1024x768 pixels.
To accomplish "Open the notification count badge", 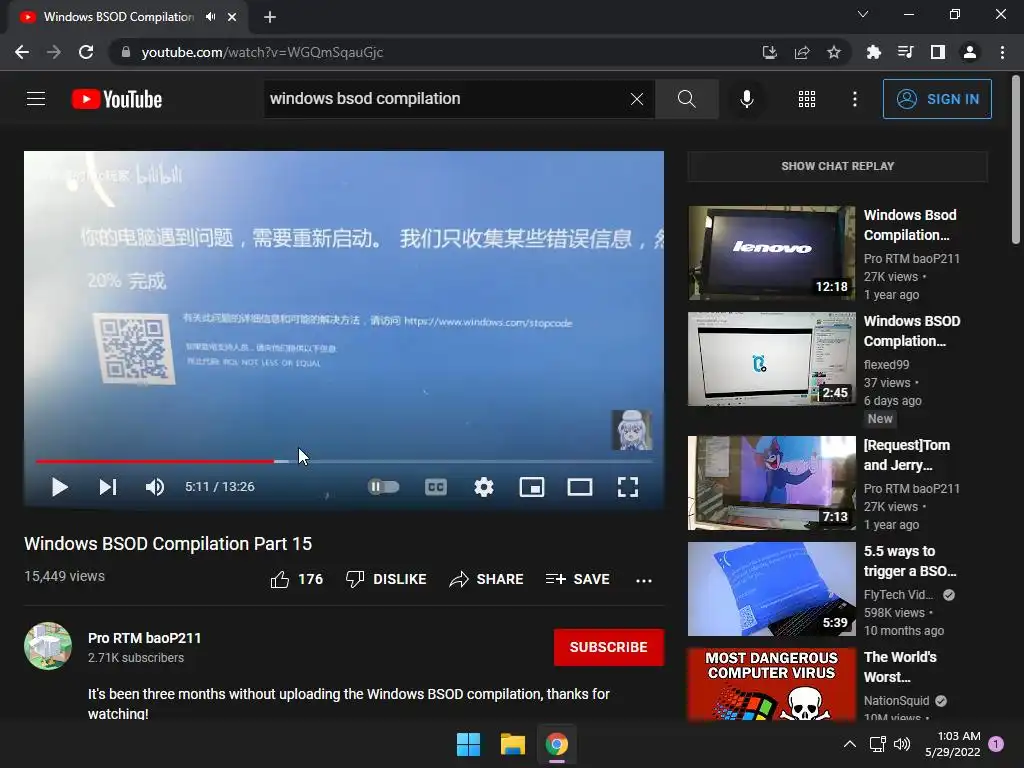I will click(996, 743).
